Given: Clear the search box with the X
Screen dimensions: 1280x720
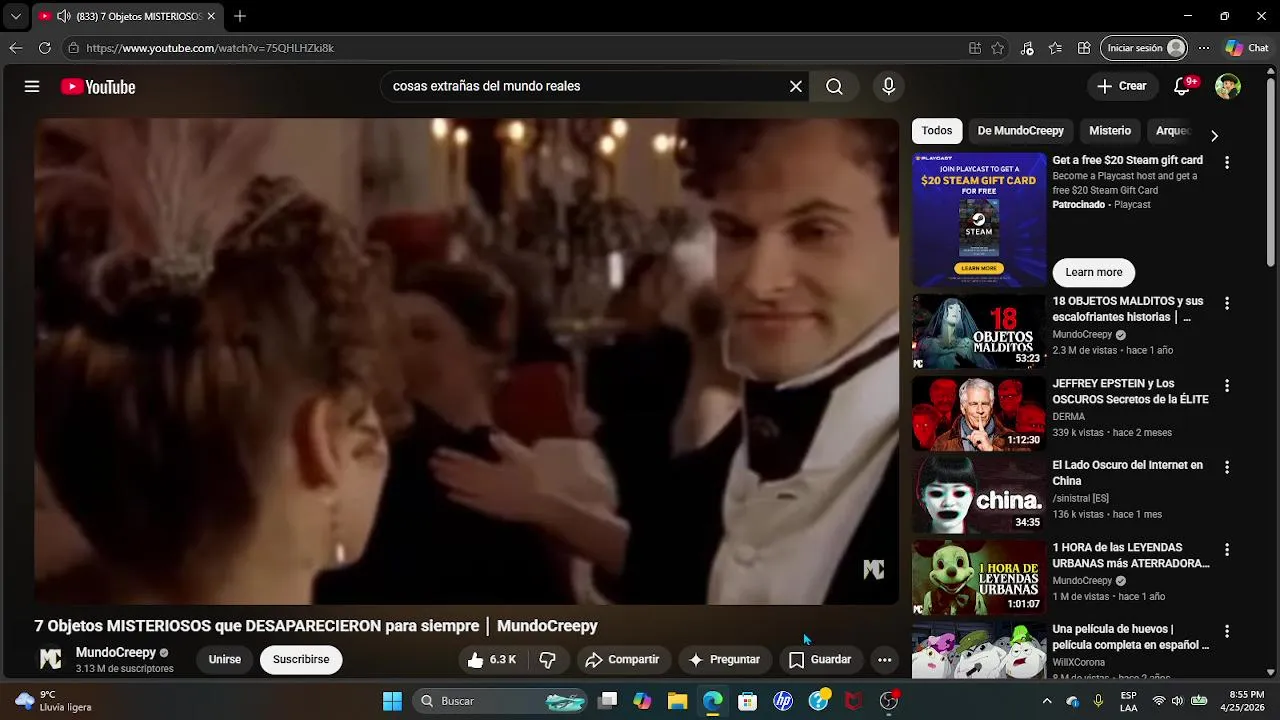Looking at the screenshot, I should pos(796,87).
